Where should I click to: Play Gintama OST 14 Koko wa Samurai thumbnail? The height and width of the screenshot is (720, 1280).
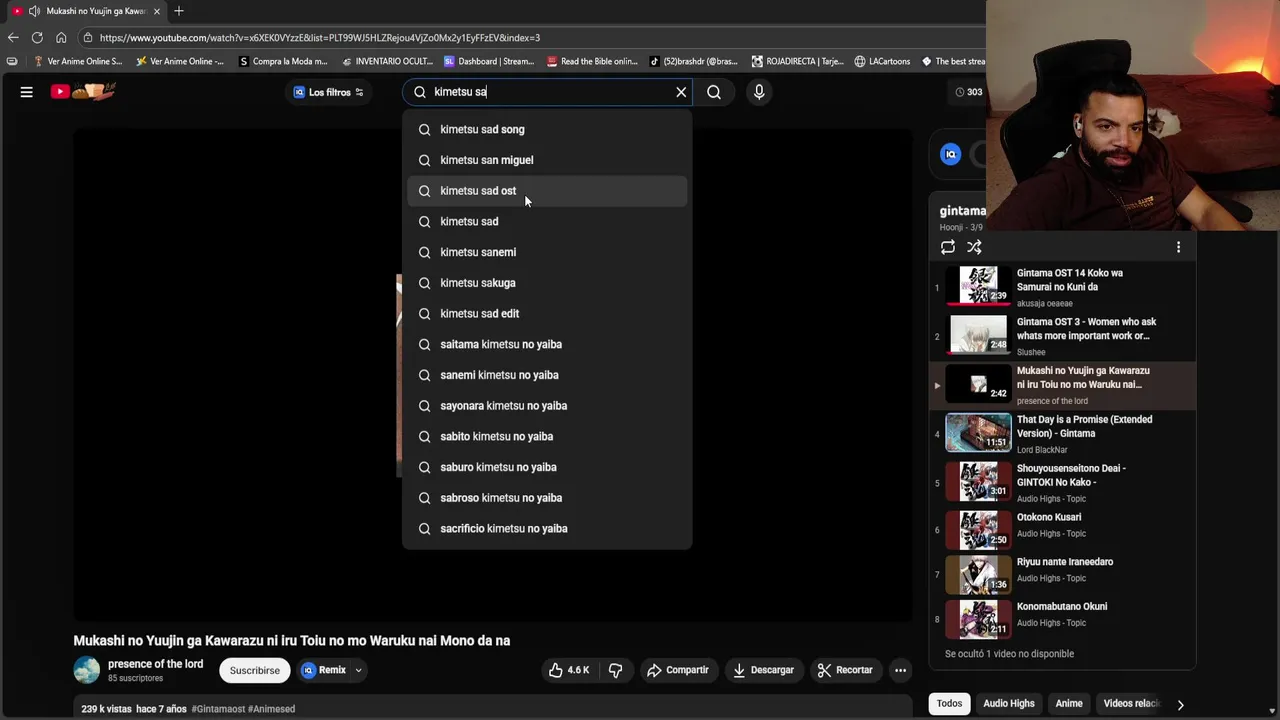978,286
